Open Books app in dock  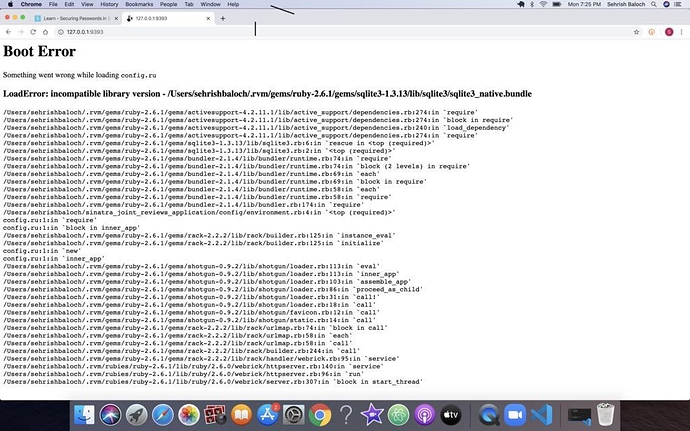click(241, 415)
